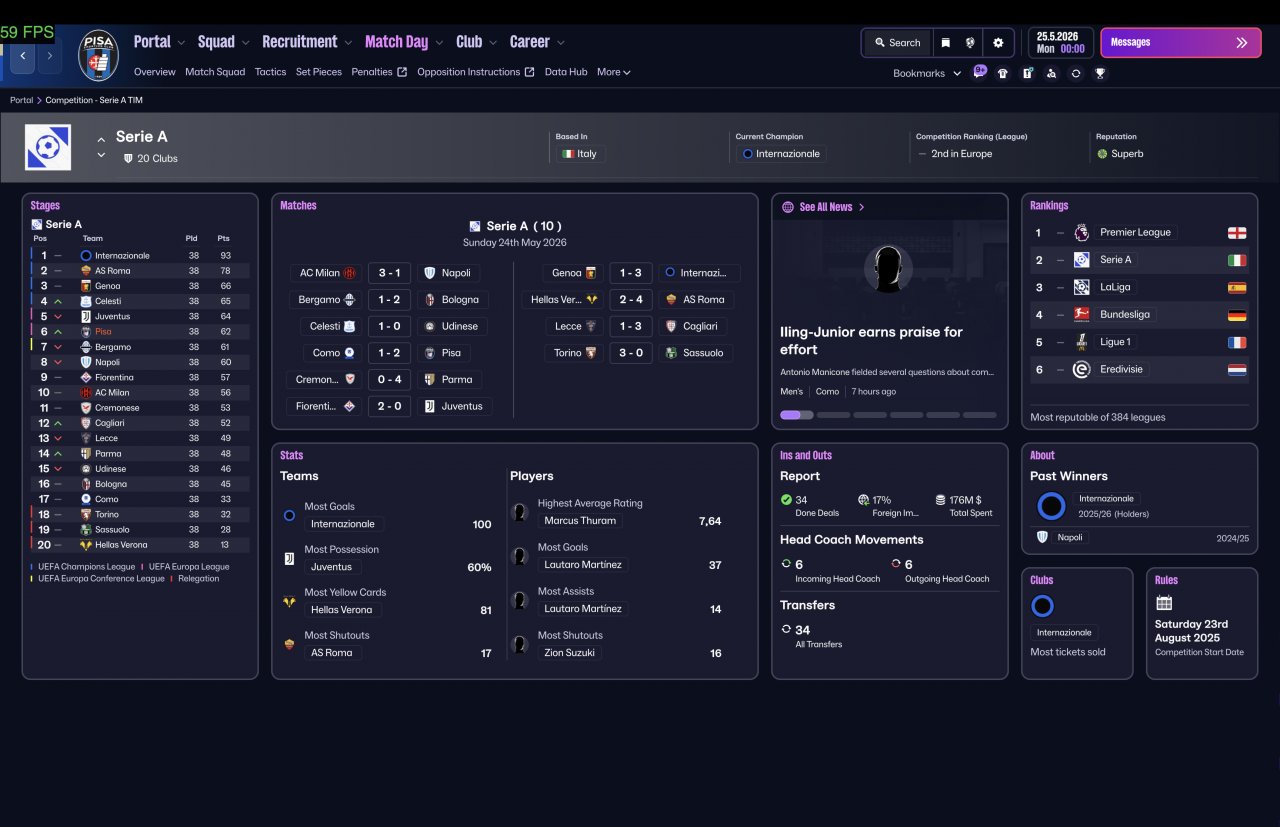Go to the Tactics tab
This screenshot has height=827, width=1280.
(271, 72)
